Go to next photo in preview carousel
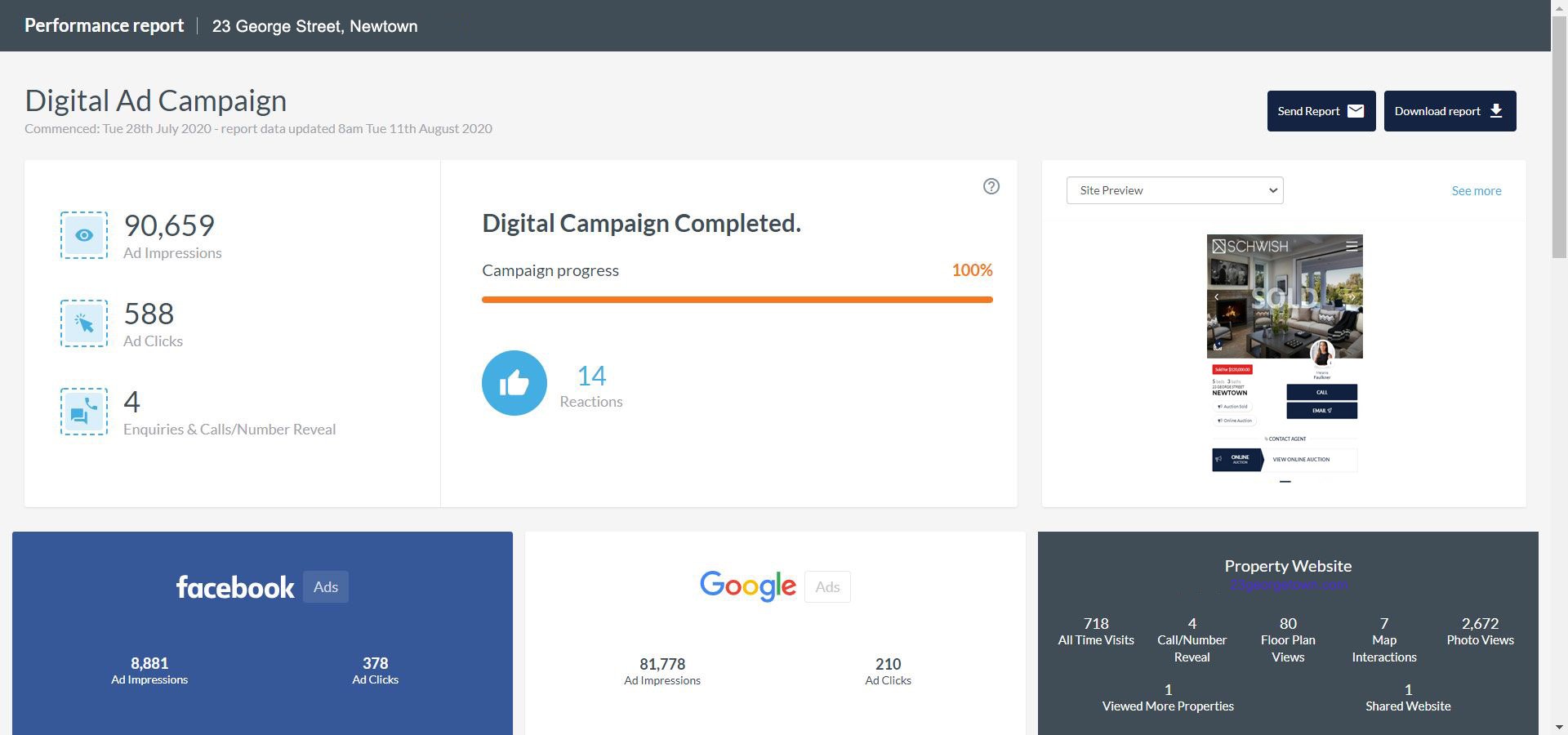 click(1353, 297)
